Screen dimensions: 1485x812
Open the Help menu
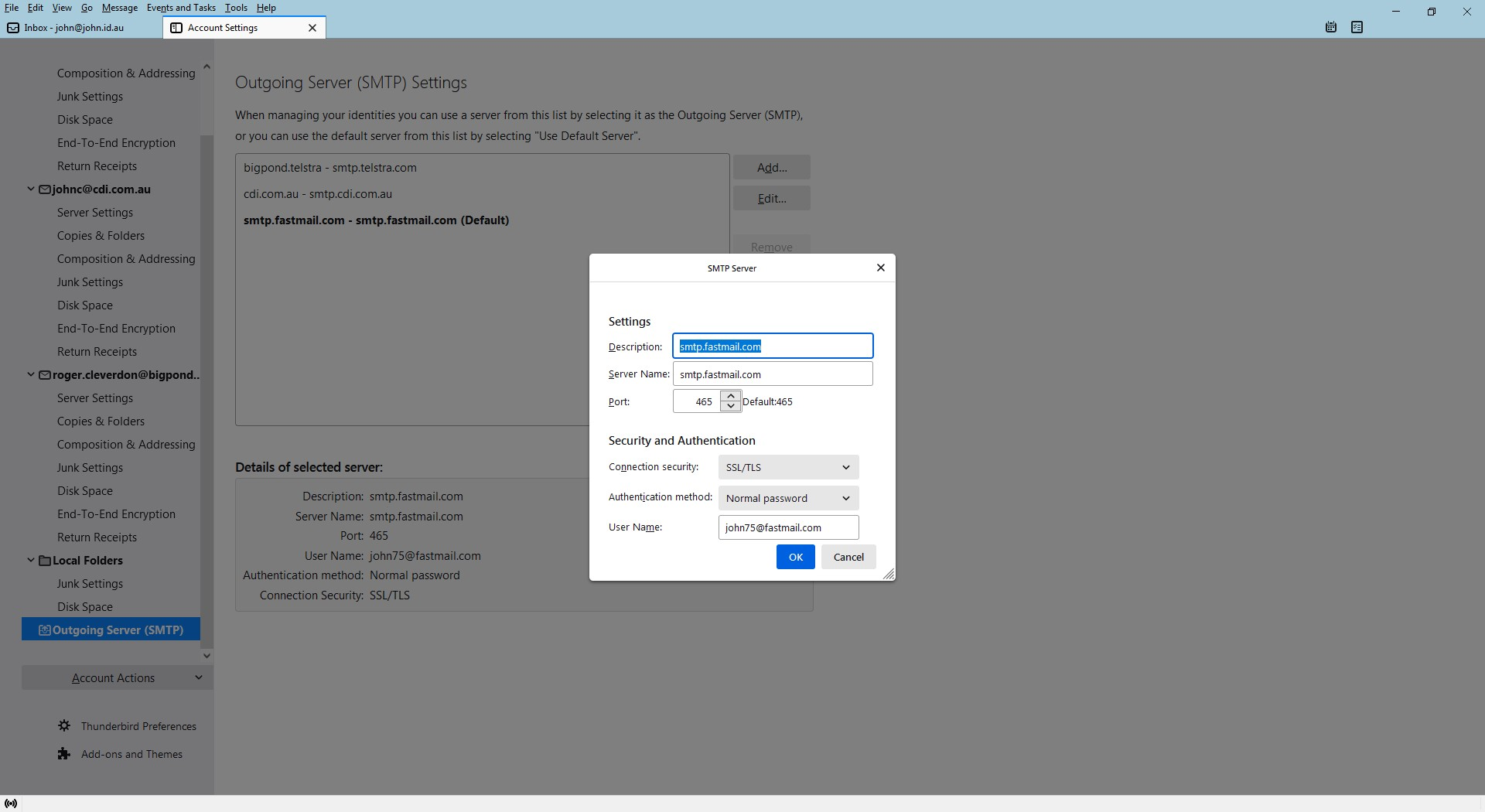coord(266,8)
